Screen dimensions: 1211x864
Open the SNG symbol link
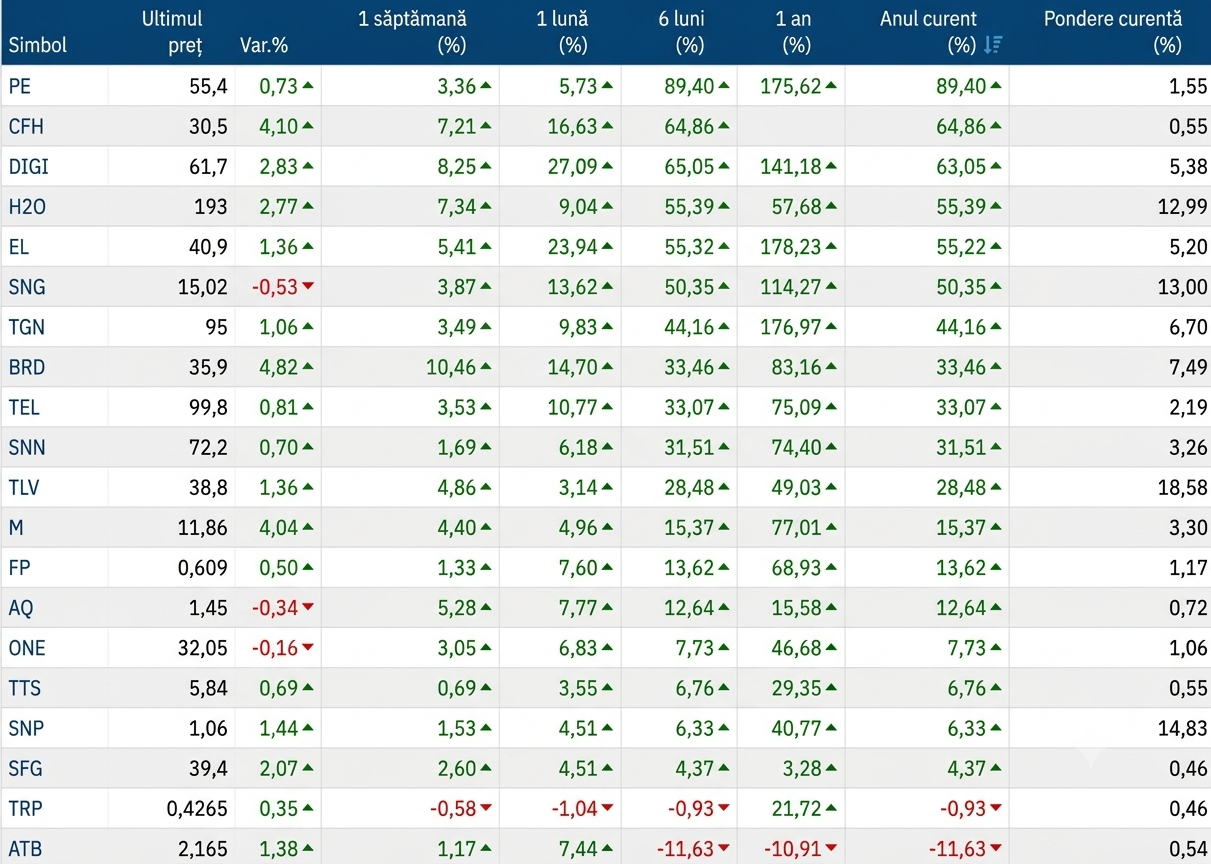(x=27, y=287)
